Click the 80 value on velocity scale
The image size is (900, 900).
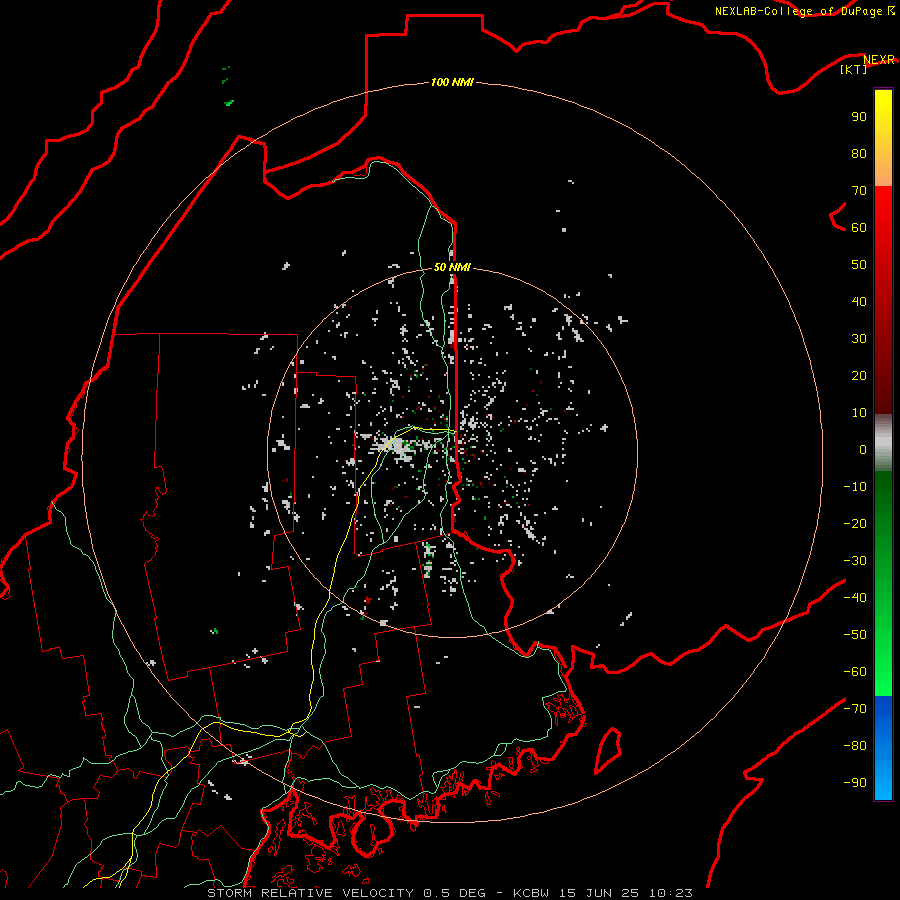[859, 154]
